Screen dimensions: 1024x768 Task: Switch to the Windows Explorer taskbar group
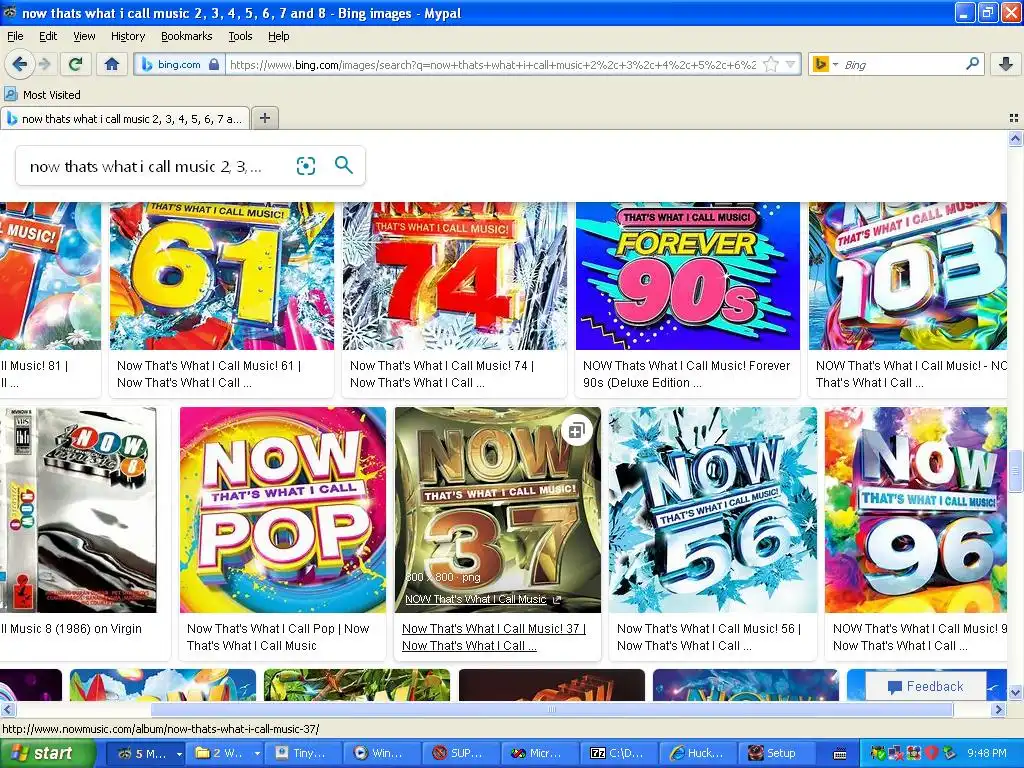pos(225,754)
